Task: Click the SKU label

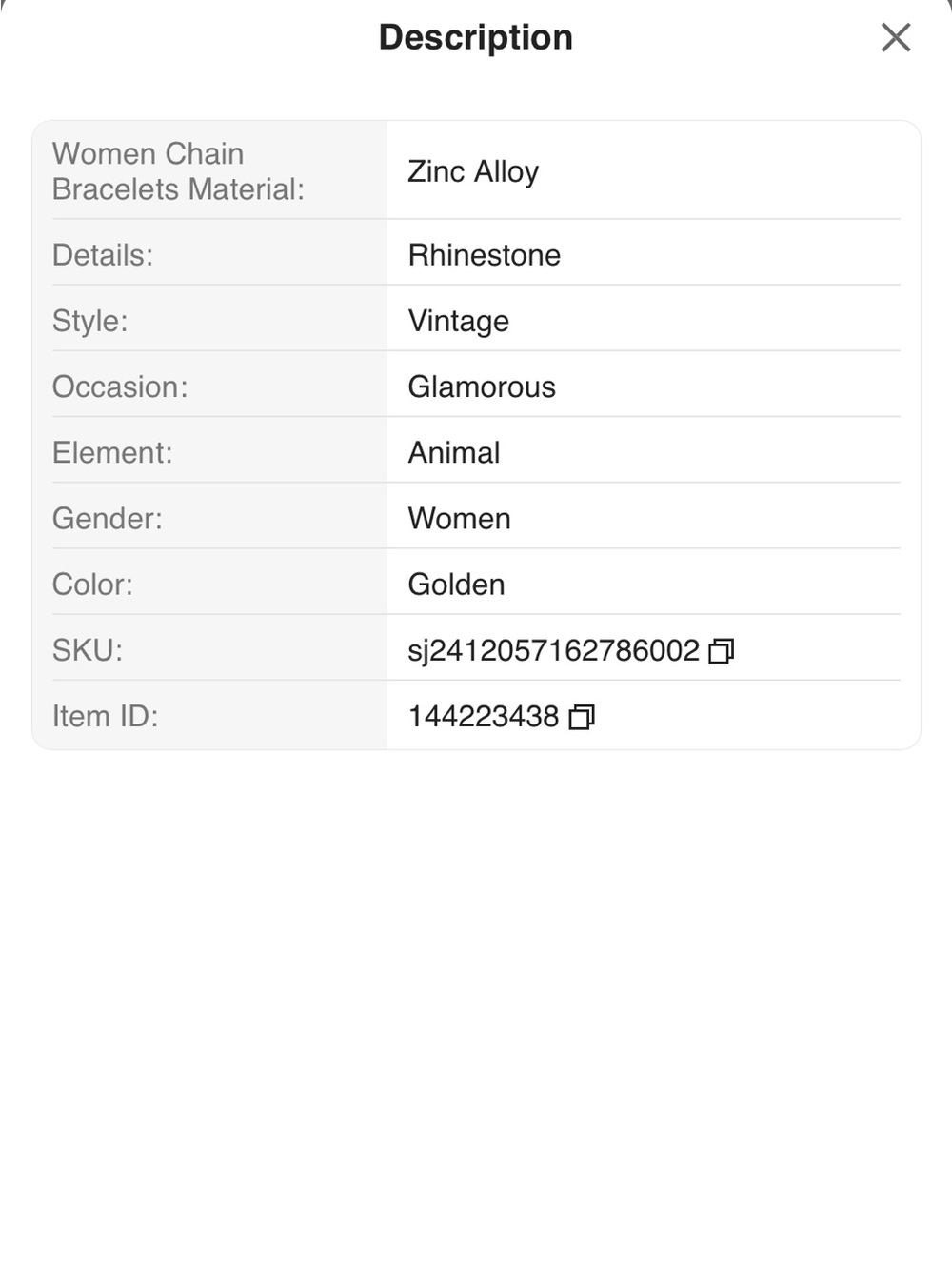Action: pyautogui.click(x=87, y=650)
